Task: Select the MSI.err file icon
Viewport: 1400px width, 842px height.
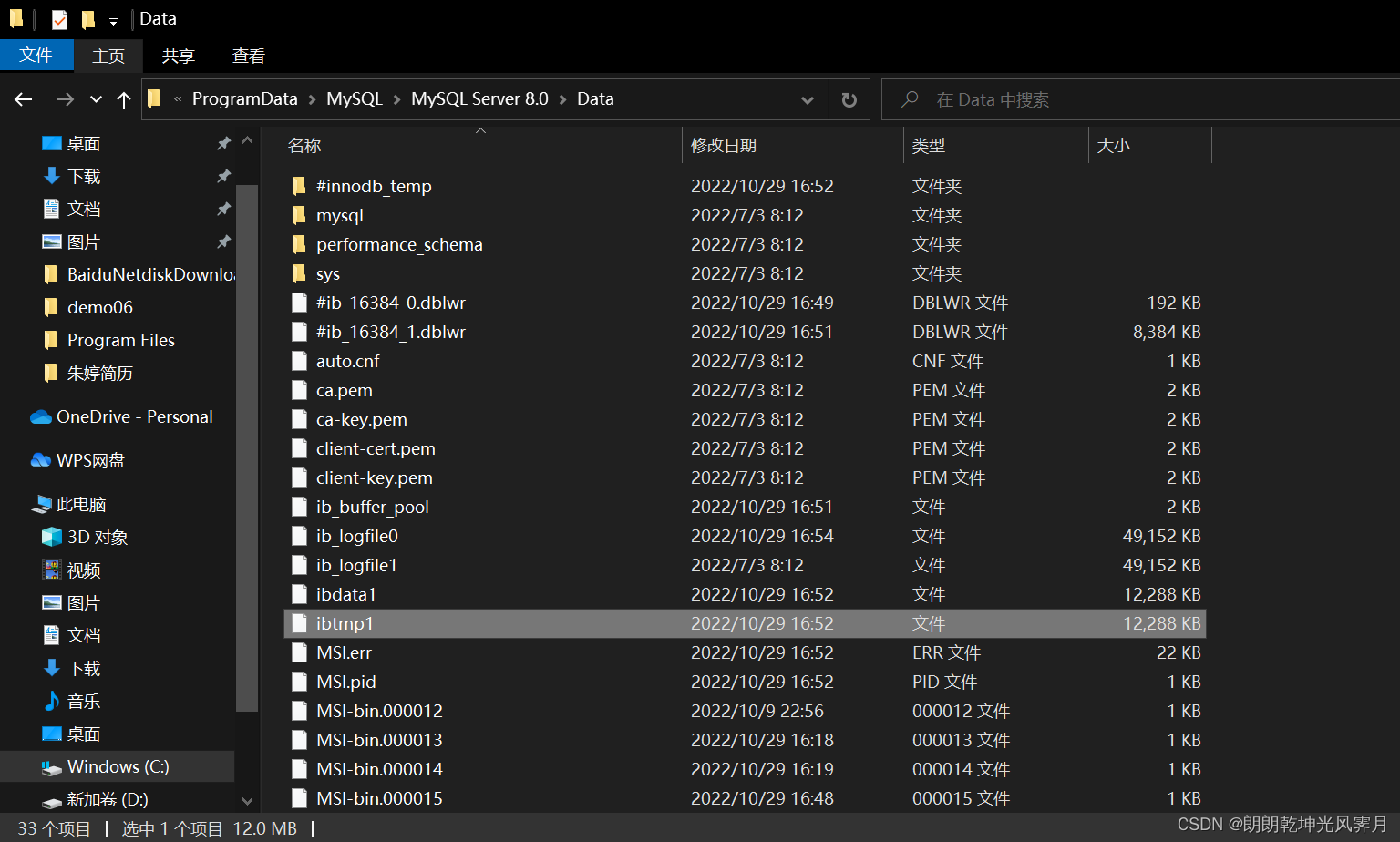Action: pyautogui.click(x=299, y=652)
